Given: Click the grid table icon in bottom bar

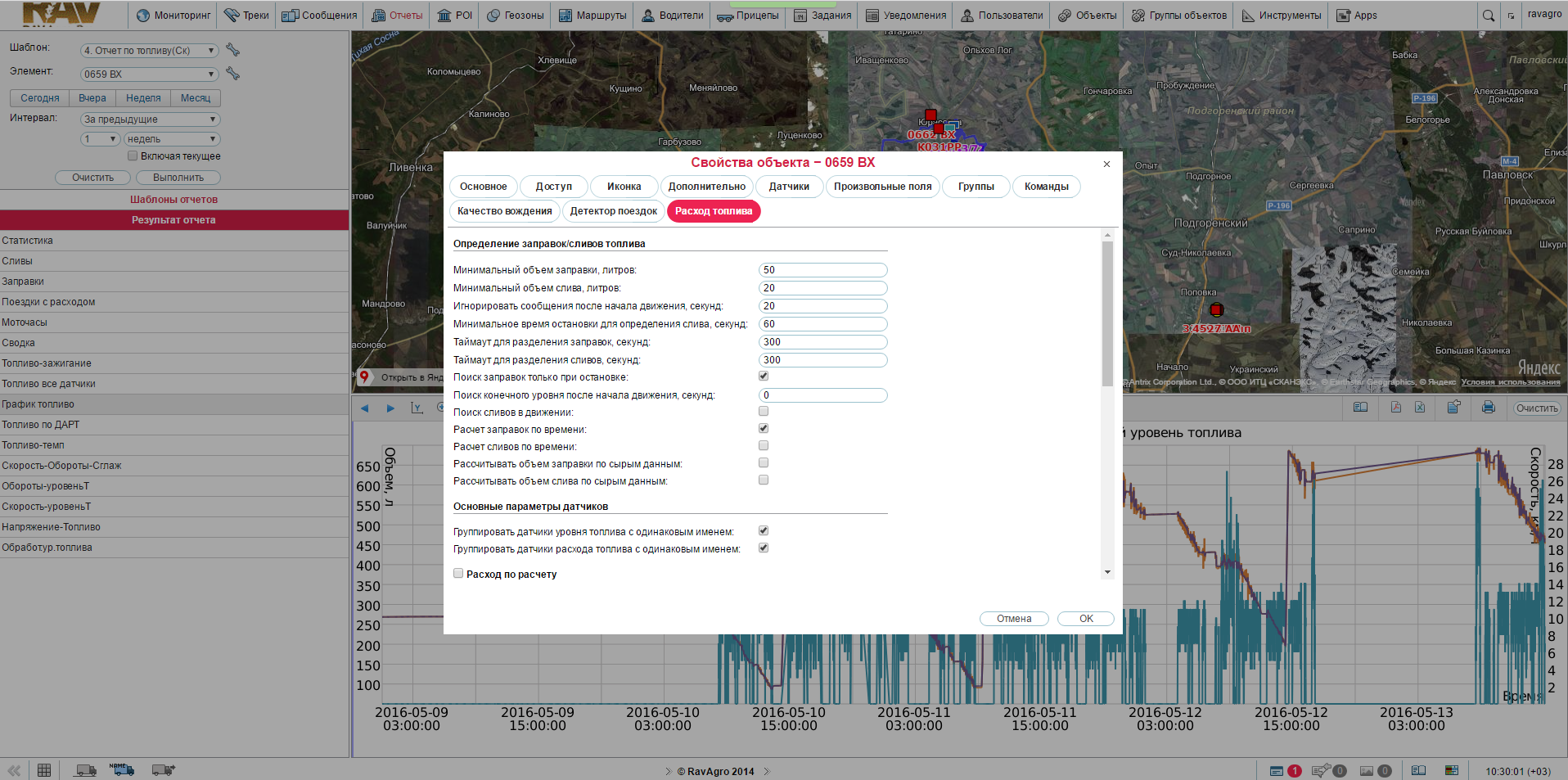Looking at the screenshot, I should pyautogui.click(x=44, y=770).
